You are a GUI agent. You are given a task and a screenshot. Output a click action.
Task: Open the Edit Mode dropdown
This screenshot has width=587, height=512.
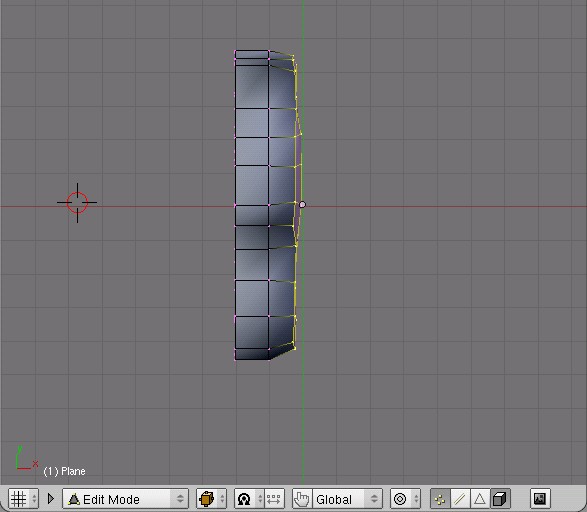coord(125,499)
